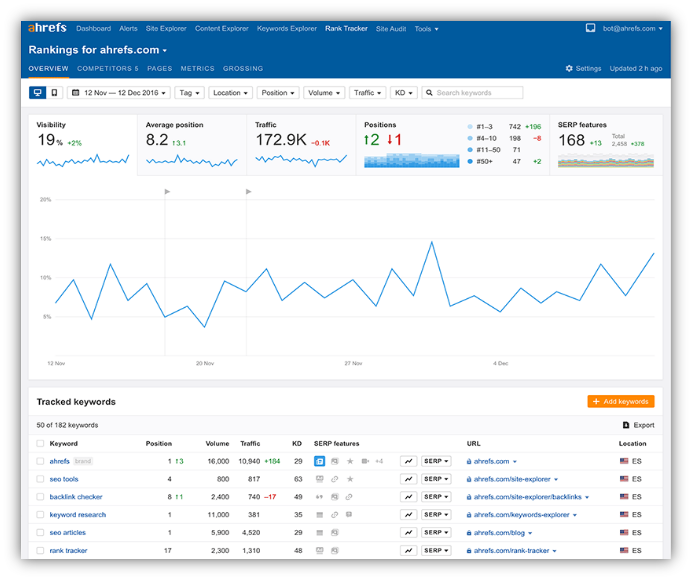Click first SERP feature icon in rank tracker row
The height and width of the screenshot is (581, 693).
point(320,551)
